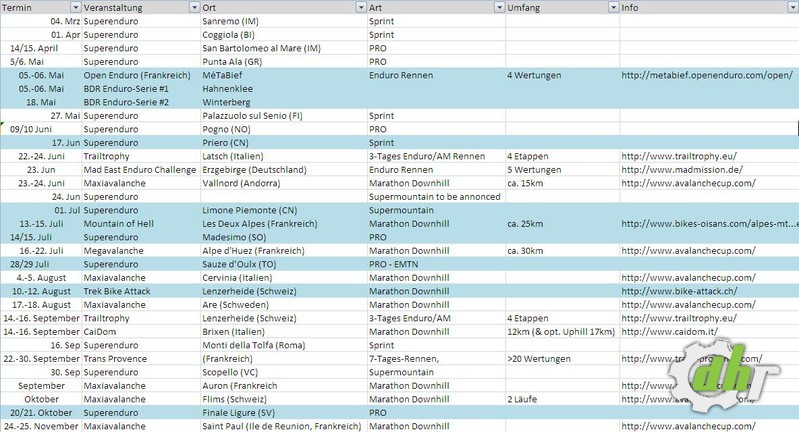Open the trailtrophy.eu link in Latsch row
This screenshot has width=799, height=432.
point(679,156)
